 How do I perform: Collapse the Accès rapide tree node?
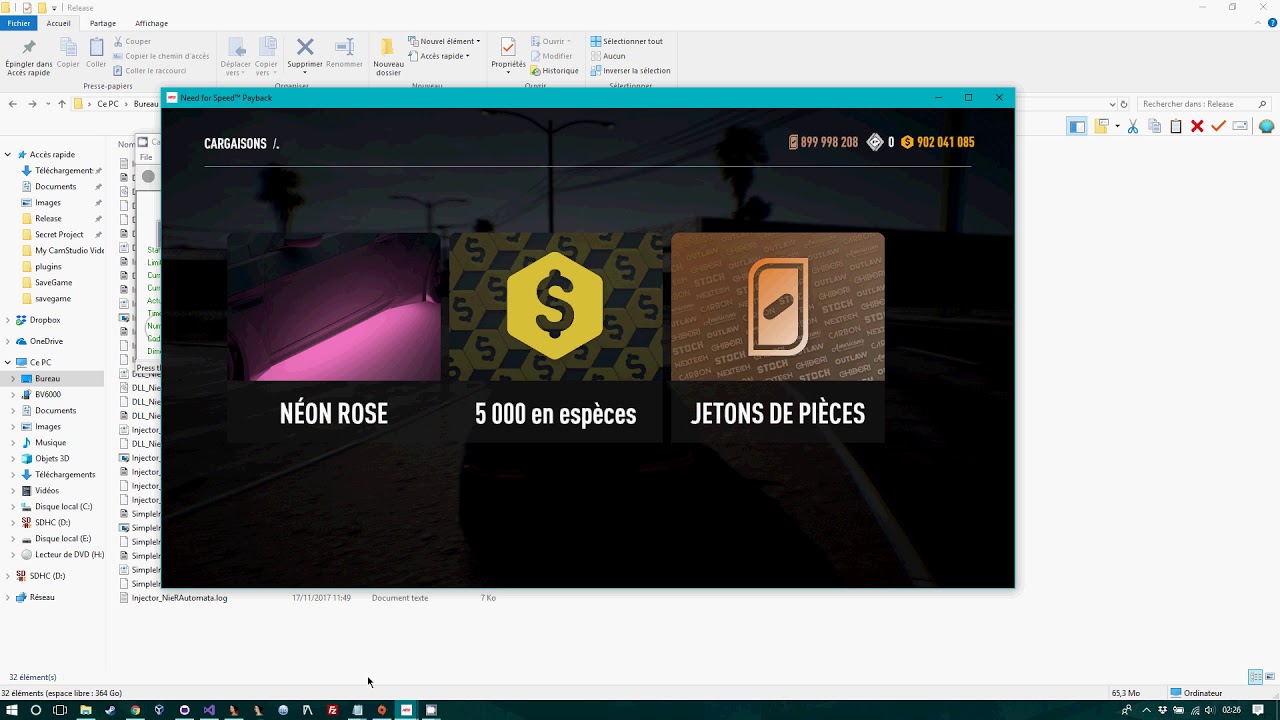[8, 155]
